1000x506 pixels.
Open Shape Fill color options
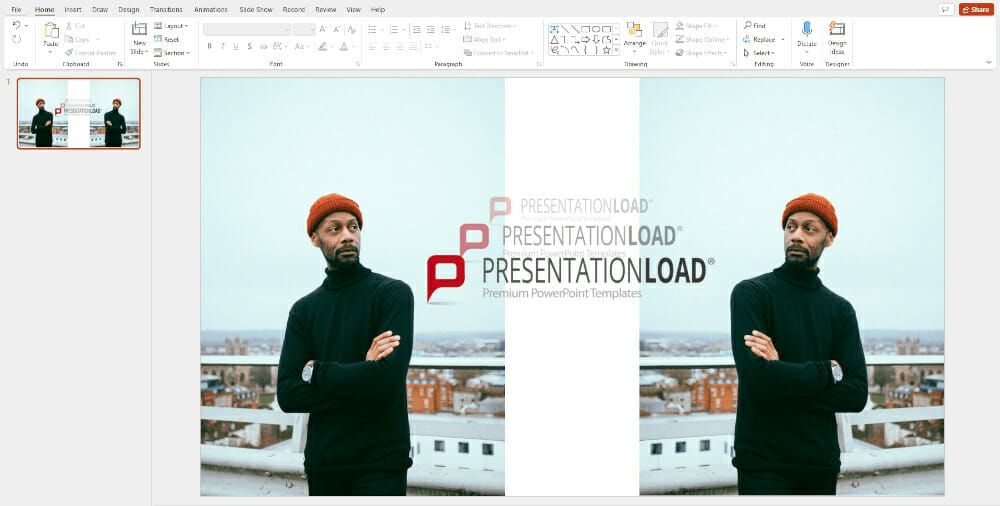click(694, 26)
